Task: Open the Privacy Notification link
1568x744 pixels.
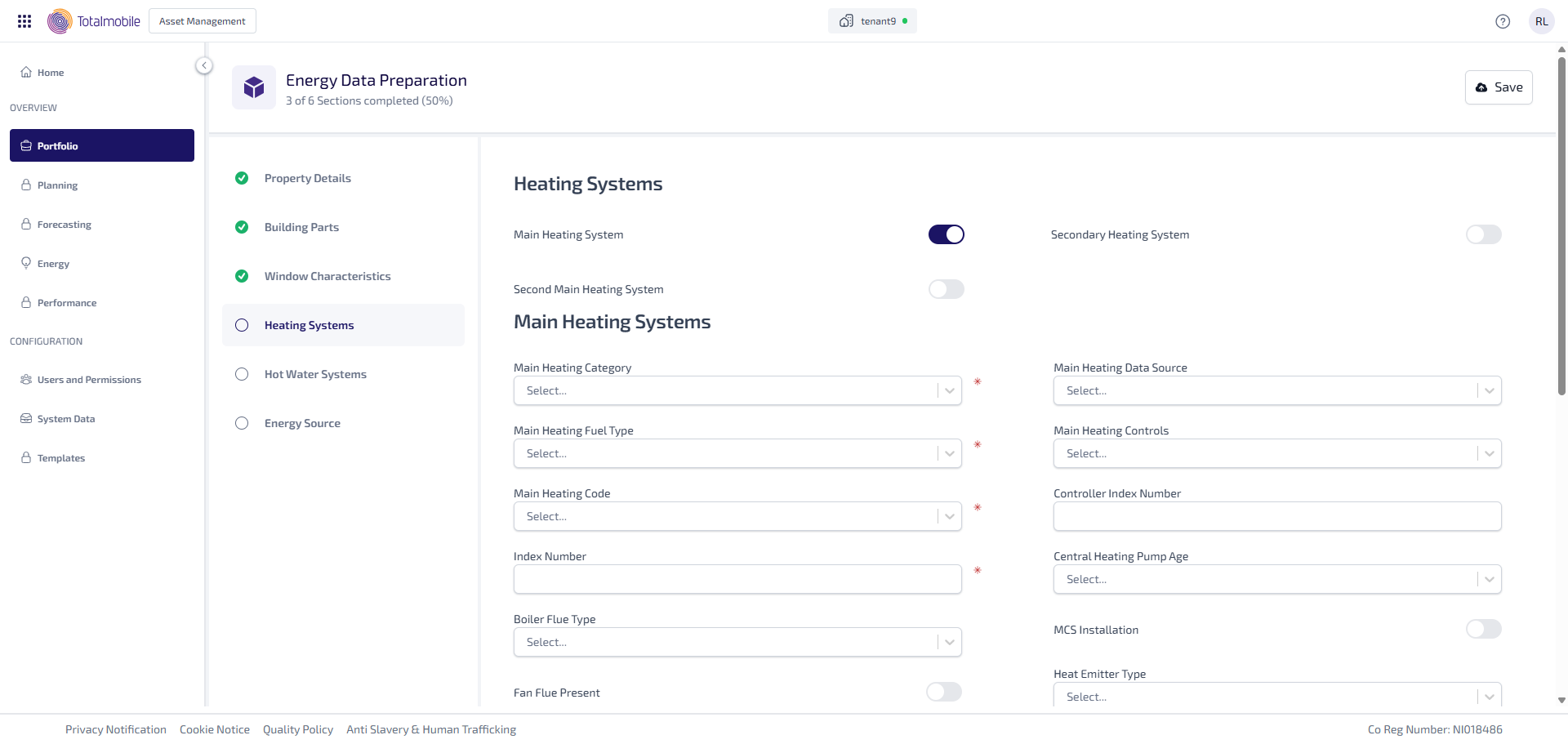Action: (x=116, y=729)
